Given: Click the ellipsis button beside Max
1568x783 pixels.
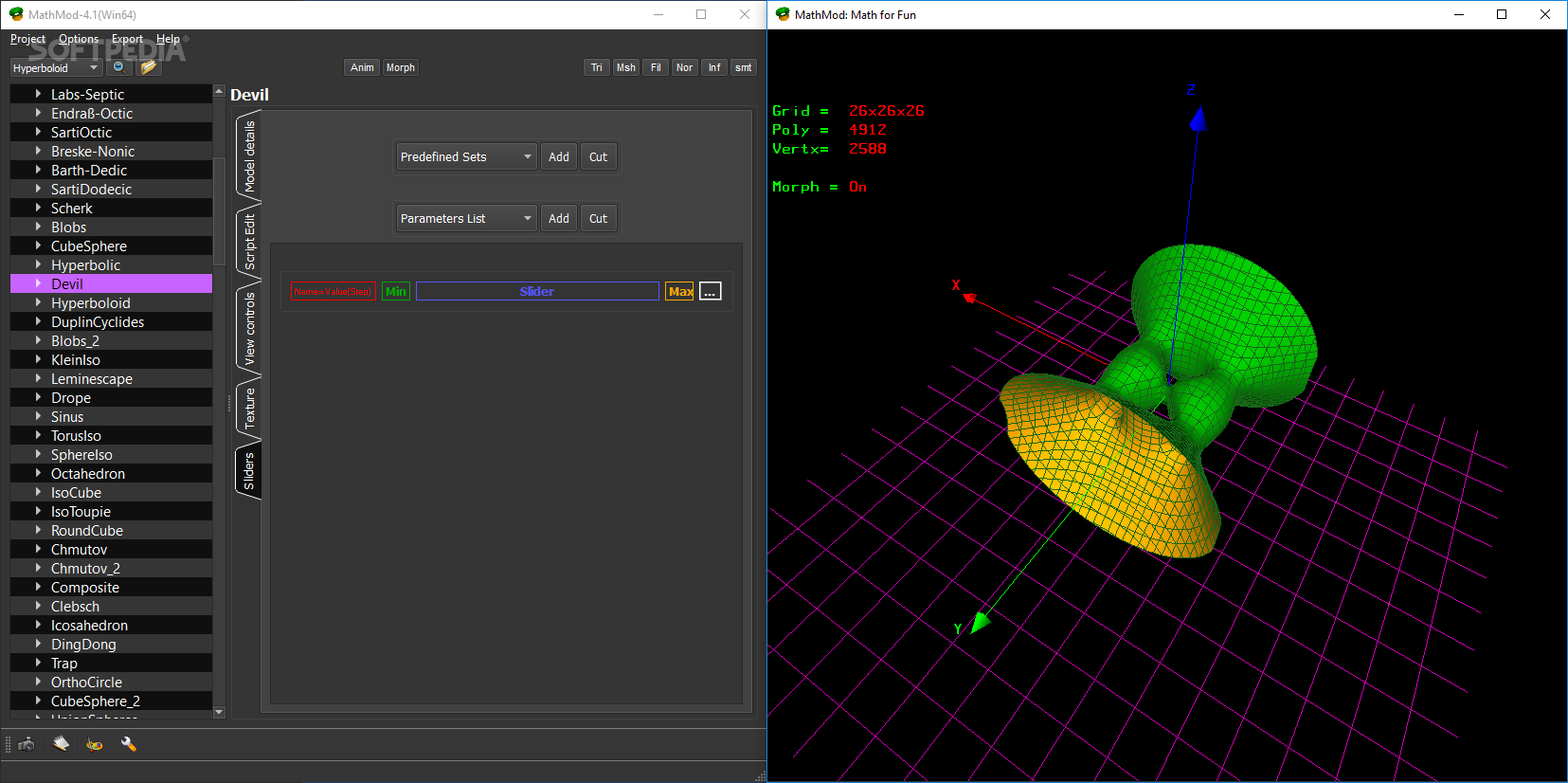Looking at the screenshot, I should pos(711,291).
